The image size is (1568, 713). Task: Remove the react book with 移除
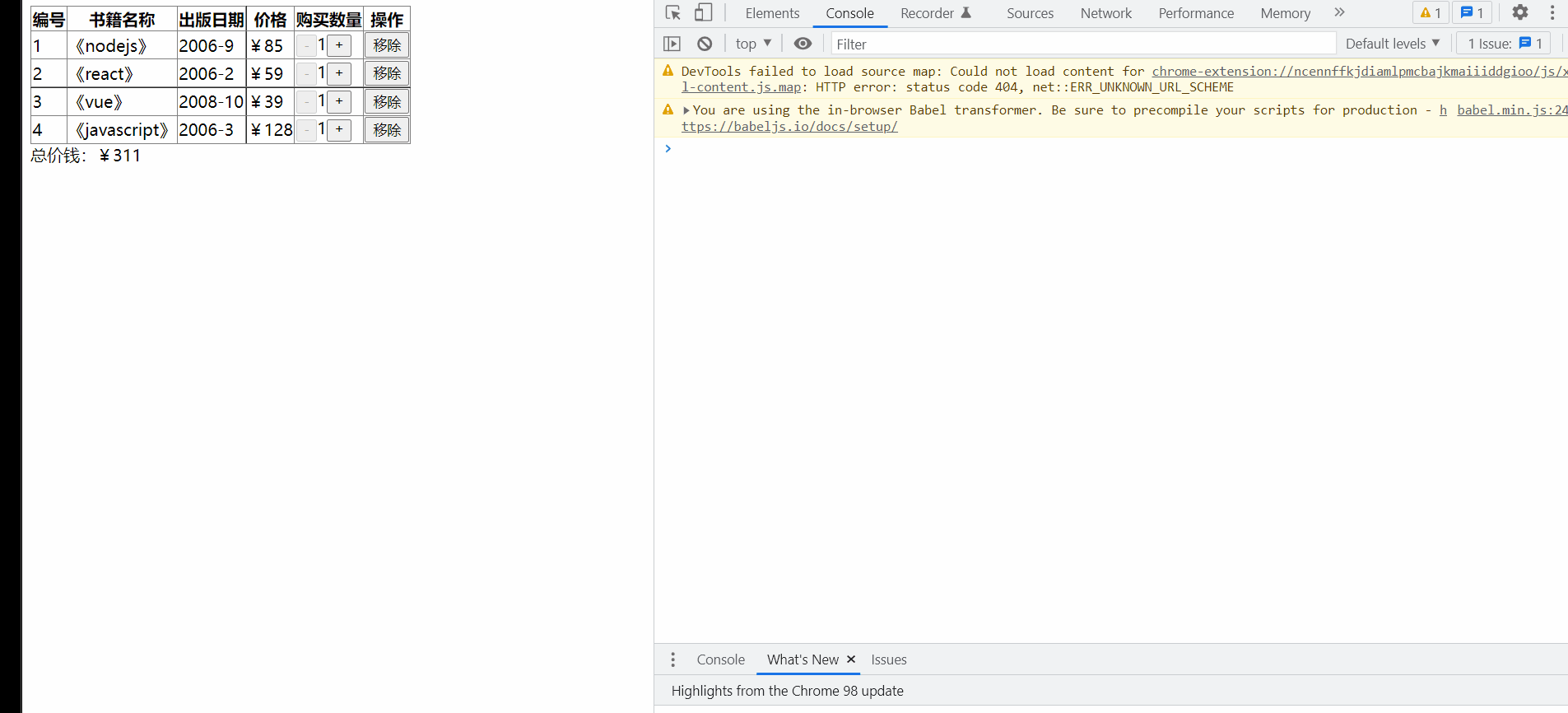pos(387,73)
